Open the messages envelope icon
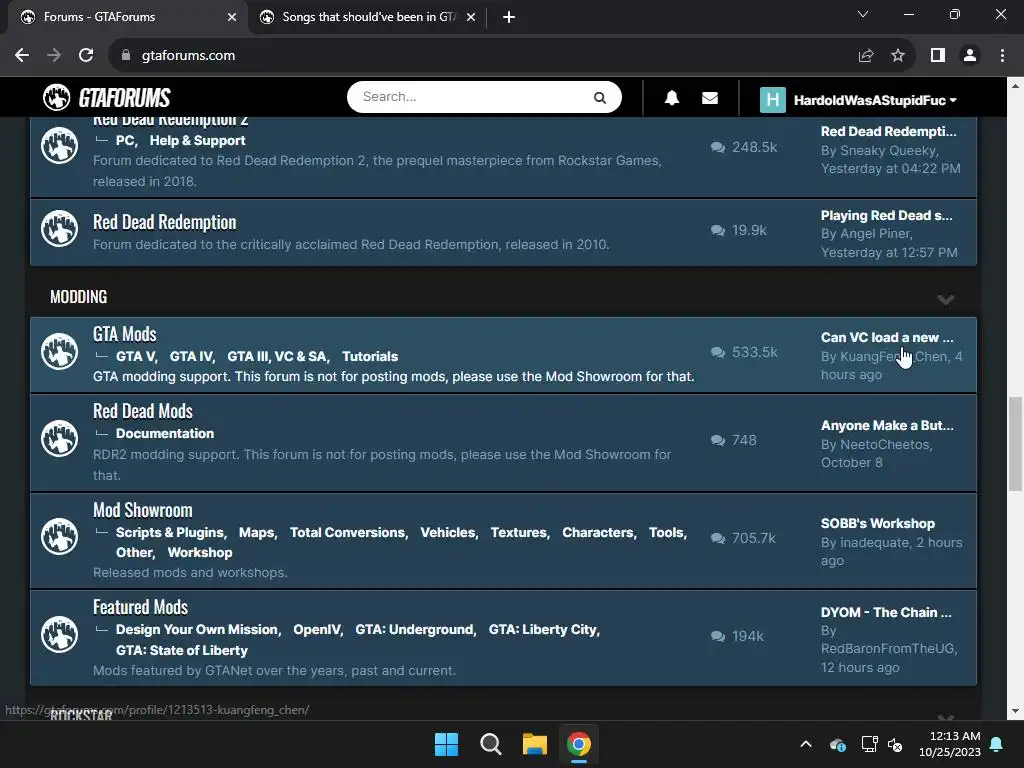Viewport: 1024px width, 768px height. [x=710, y=98]
